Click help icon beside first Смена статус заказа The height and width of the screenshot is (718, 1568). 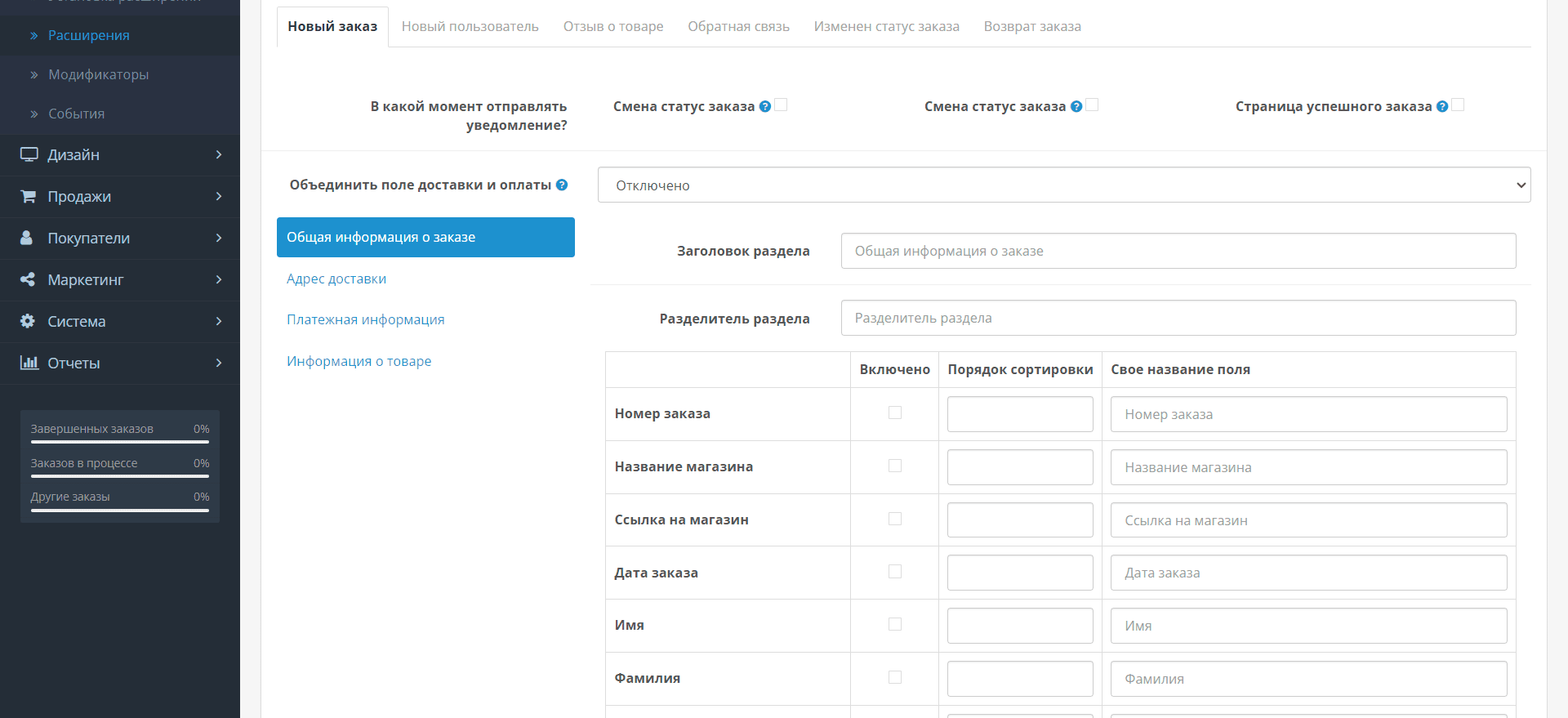[765, 106]
